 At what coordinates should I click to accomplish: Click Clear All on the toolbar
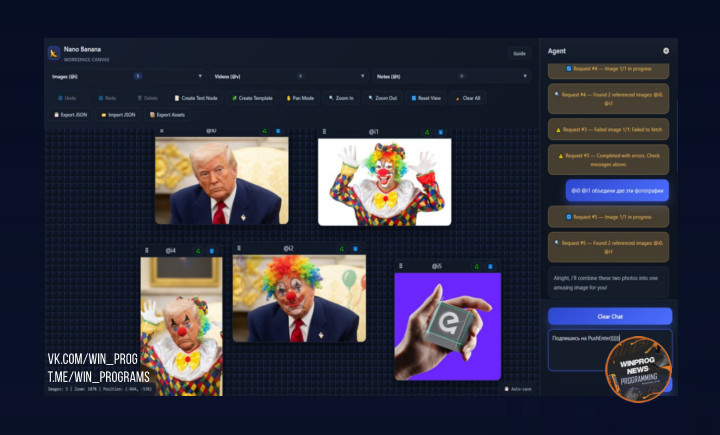tap(468, 98)
